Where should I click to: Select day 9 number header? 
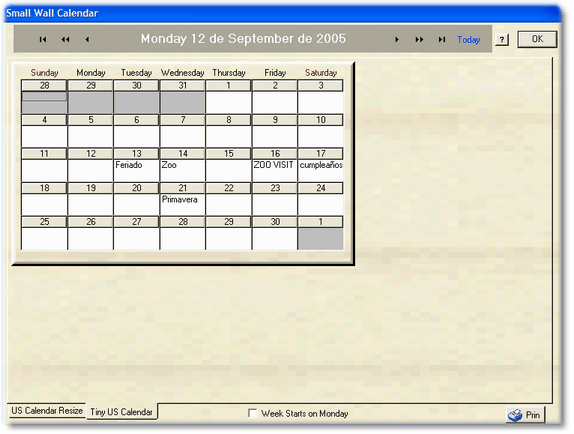[275, 120]
